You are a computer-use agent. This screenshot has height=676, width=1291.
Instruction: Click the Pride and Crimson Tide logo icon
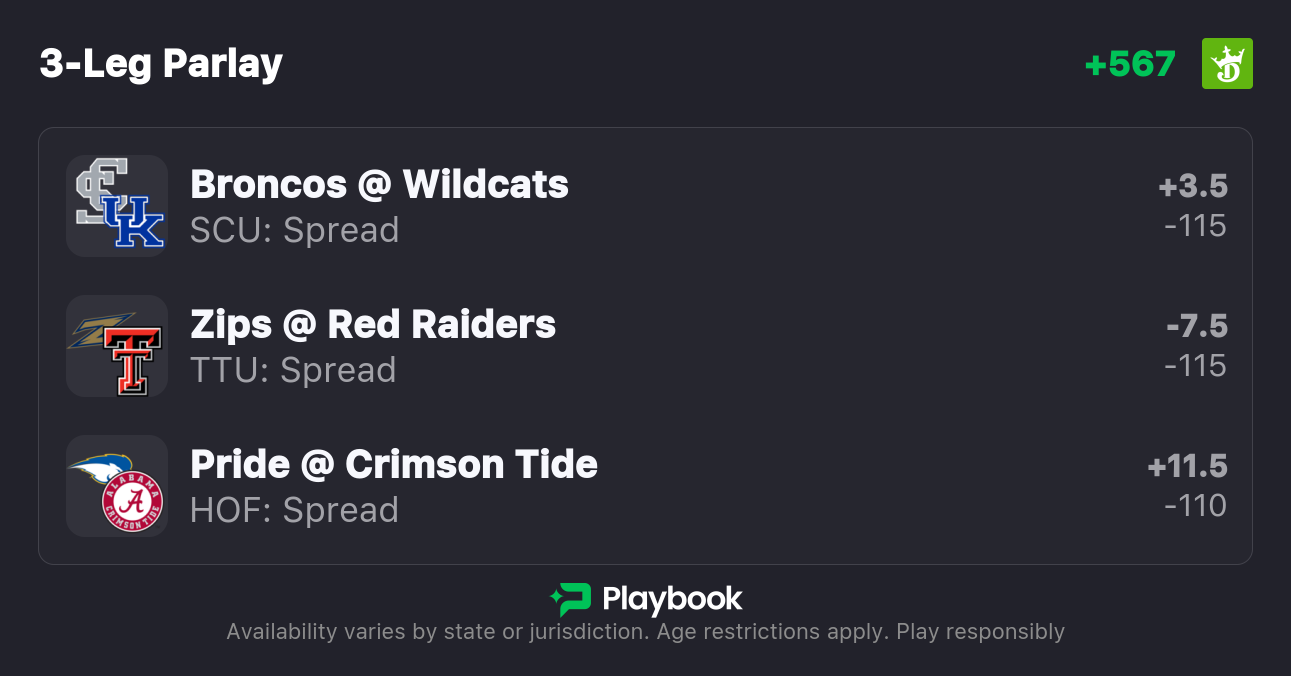117,486
